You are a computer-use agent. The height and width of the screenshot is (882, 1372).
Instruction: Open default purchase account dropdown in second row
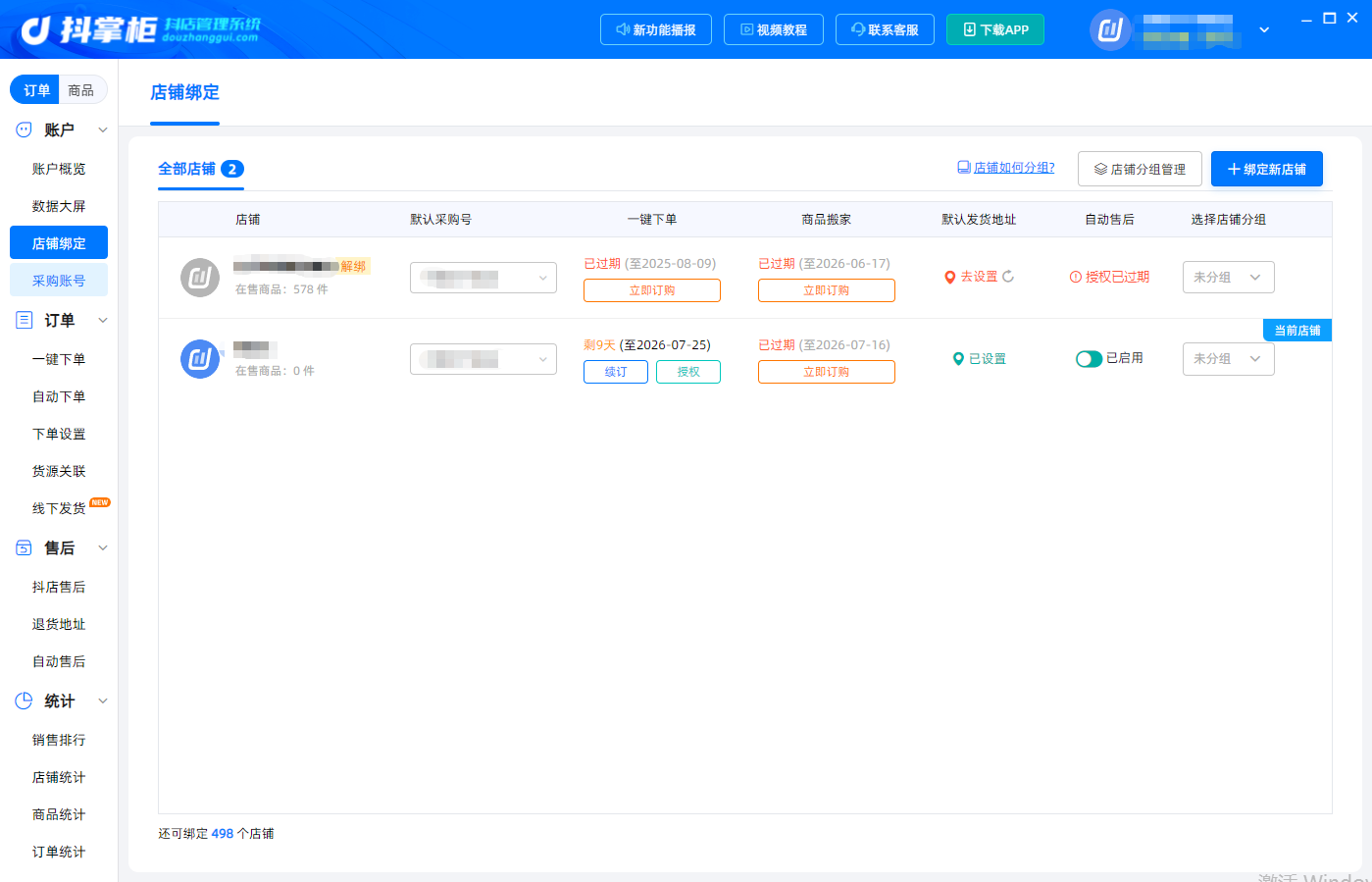coord(483,359)
